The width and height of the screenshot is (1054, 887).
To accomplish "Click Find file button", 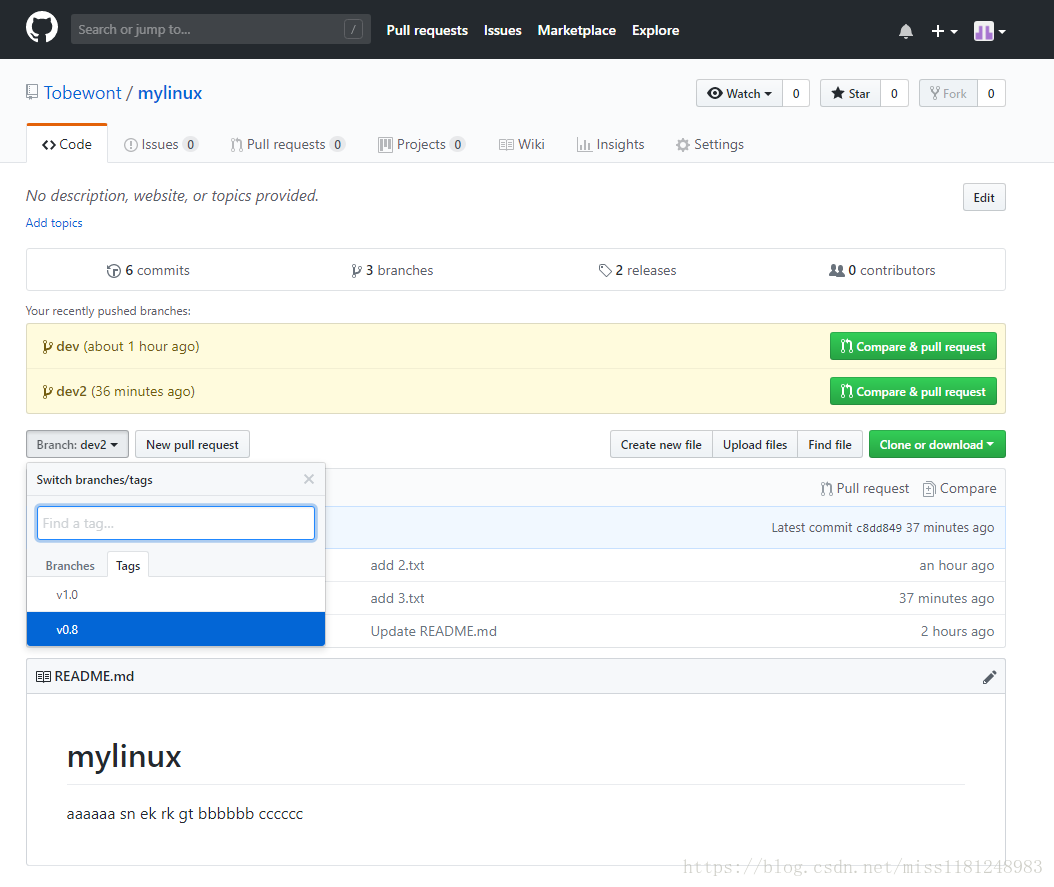I will pos(829,445).
